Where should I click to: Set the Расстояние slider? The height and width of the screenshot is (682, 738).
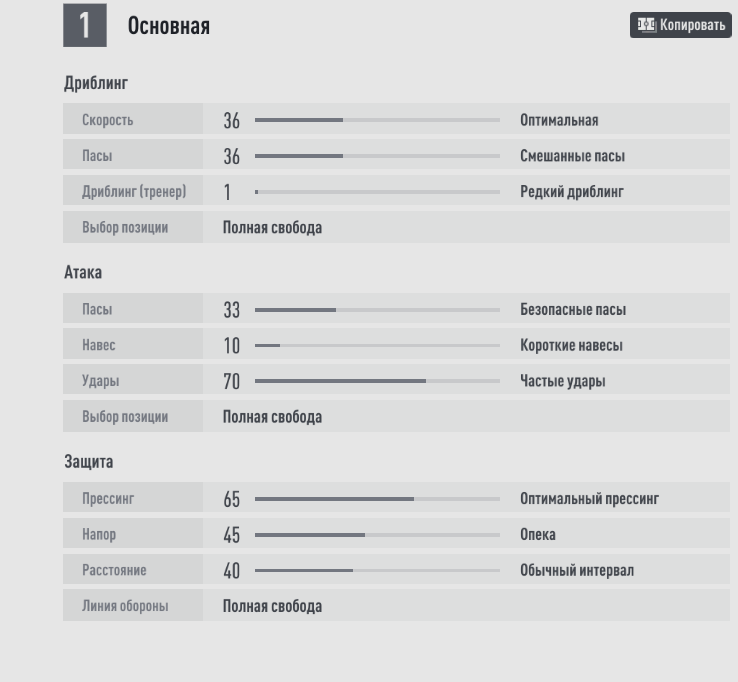point(377,571)
